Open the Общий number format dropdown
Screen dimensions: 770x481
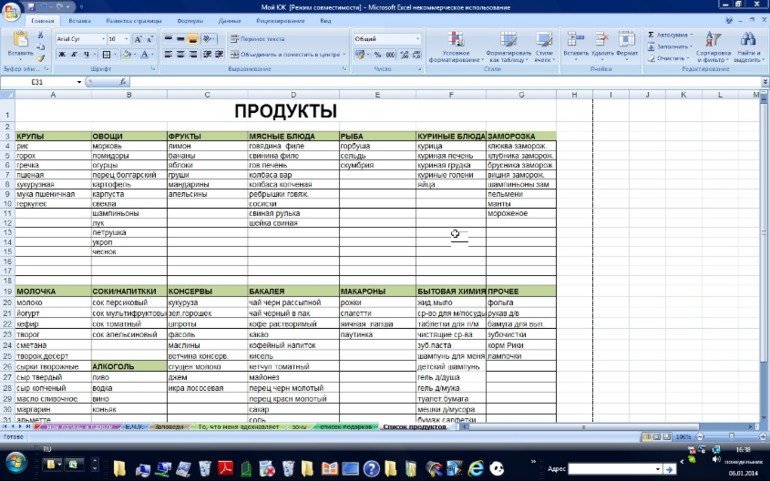pos(418,39)
